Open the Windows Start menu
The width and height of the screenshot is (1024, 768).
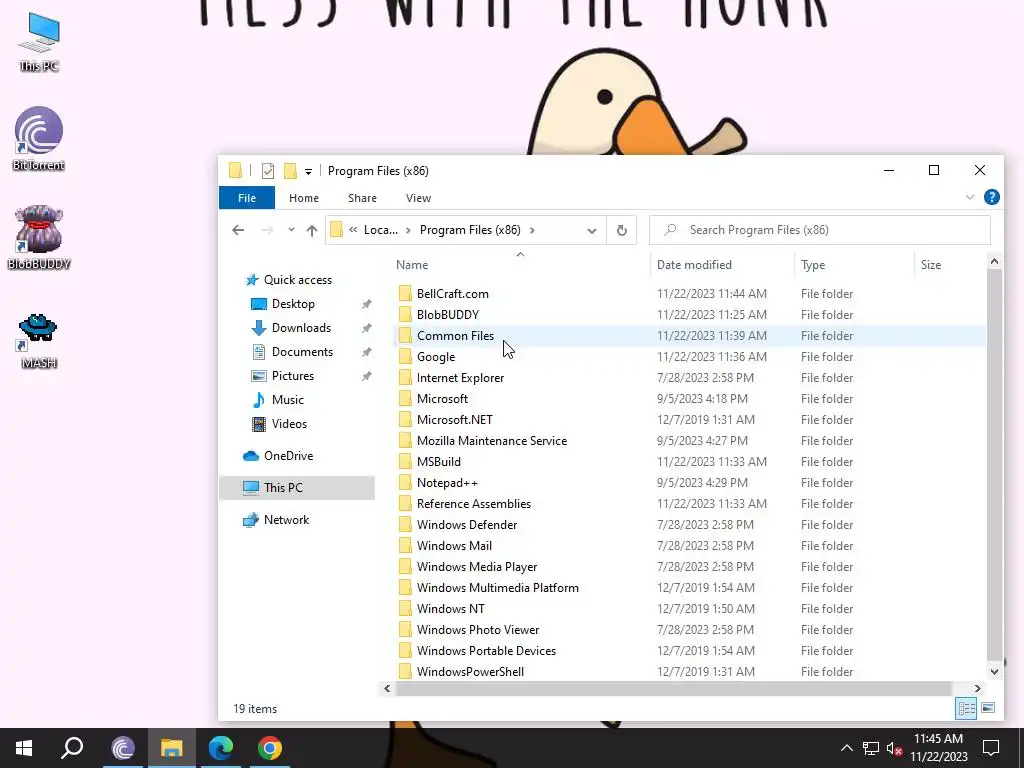point(24,748)
